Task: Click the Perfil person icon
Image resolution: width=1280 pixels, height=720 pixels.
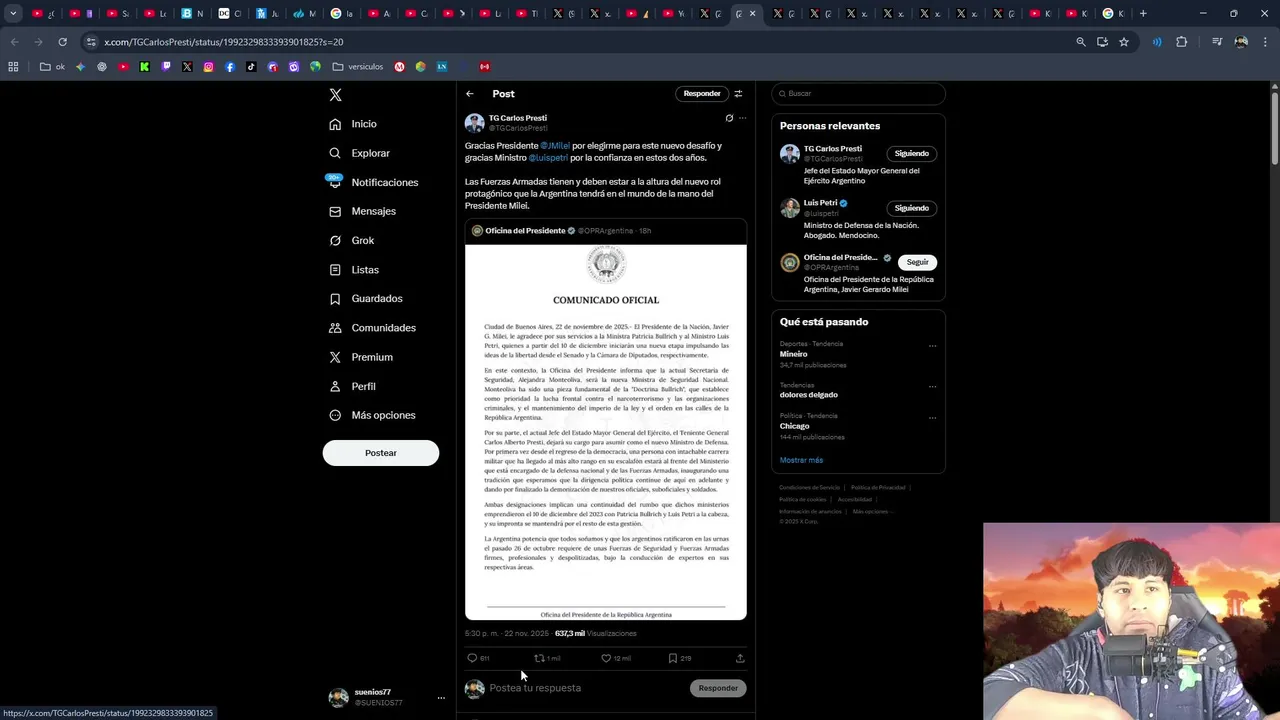Action: (335, 386)
